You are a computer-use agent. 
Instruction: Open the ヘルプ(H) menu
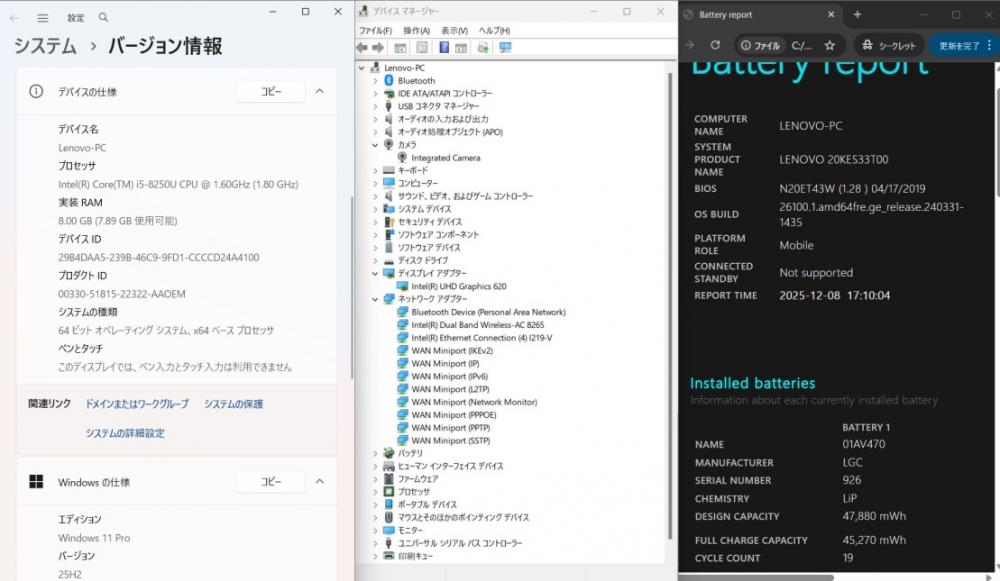coord(494,31)
